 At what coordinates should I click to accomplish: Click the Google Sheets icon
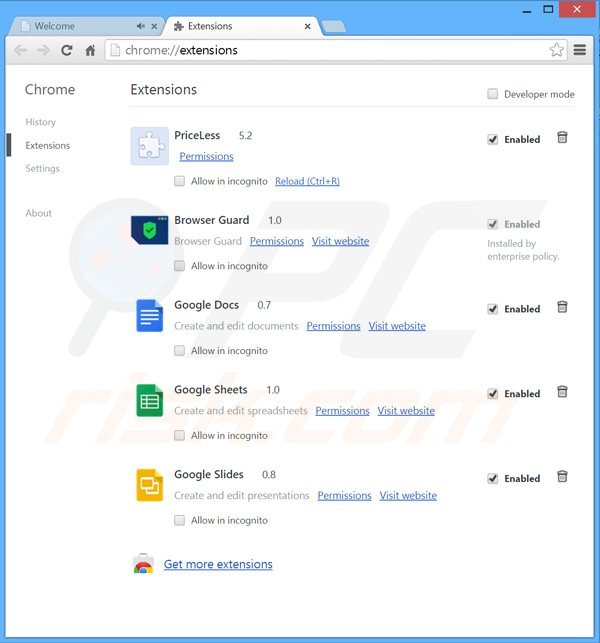pyautogui.click(x=150, y=400)
